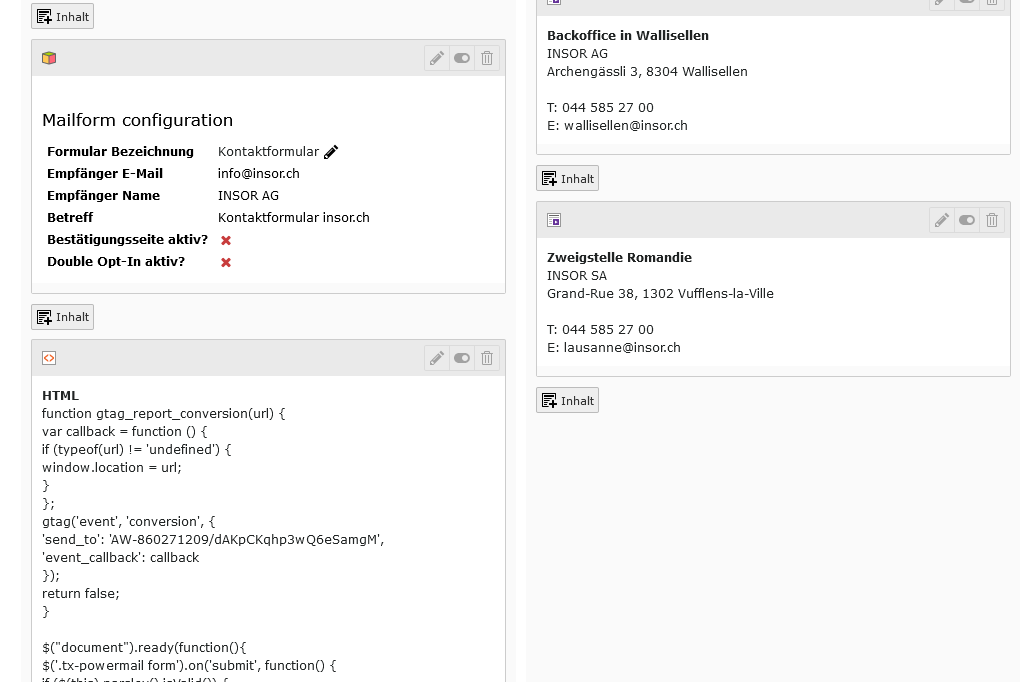The image size is (1020, 682).
Task: Click the red X for Bestätigungsseite aktiv
Action: pyautogui.click(x=226, y=240)
